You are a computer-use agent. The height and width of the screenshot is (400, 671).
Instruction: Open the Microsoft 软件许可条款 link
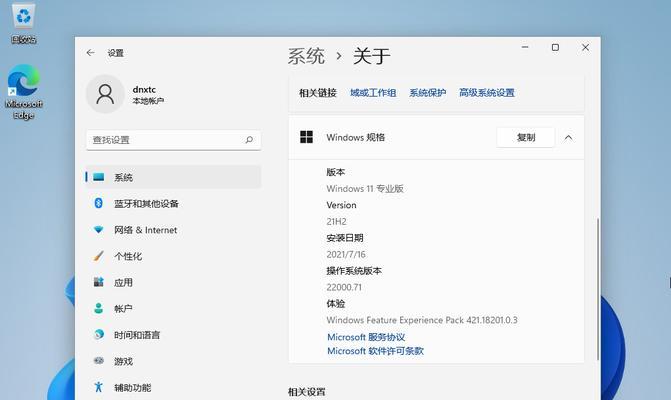coord(375,351)
